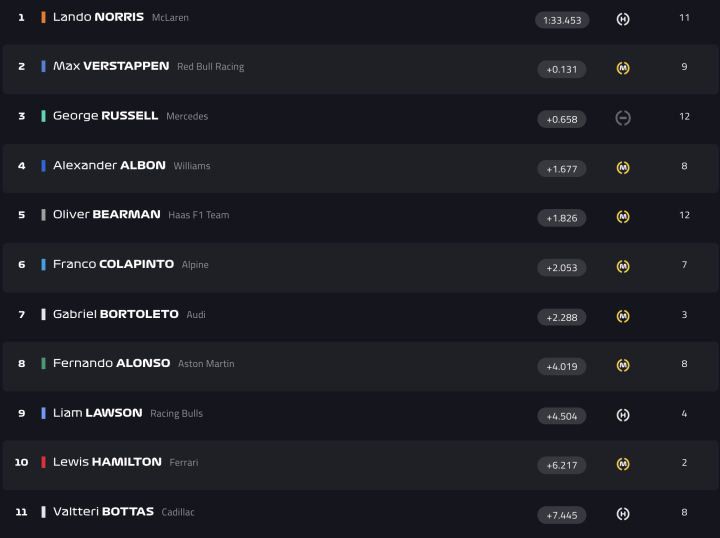Click the 1:33.453 lap time pill
720x538 pixels.
click(x=562, y=20)
